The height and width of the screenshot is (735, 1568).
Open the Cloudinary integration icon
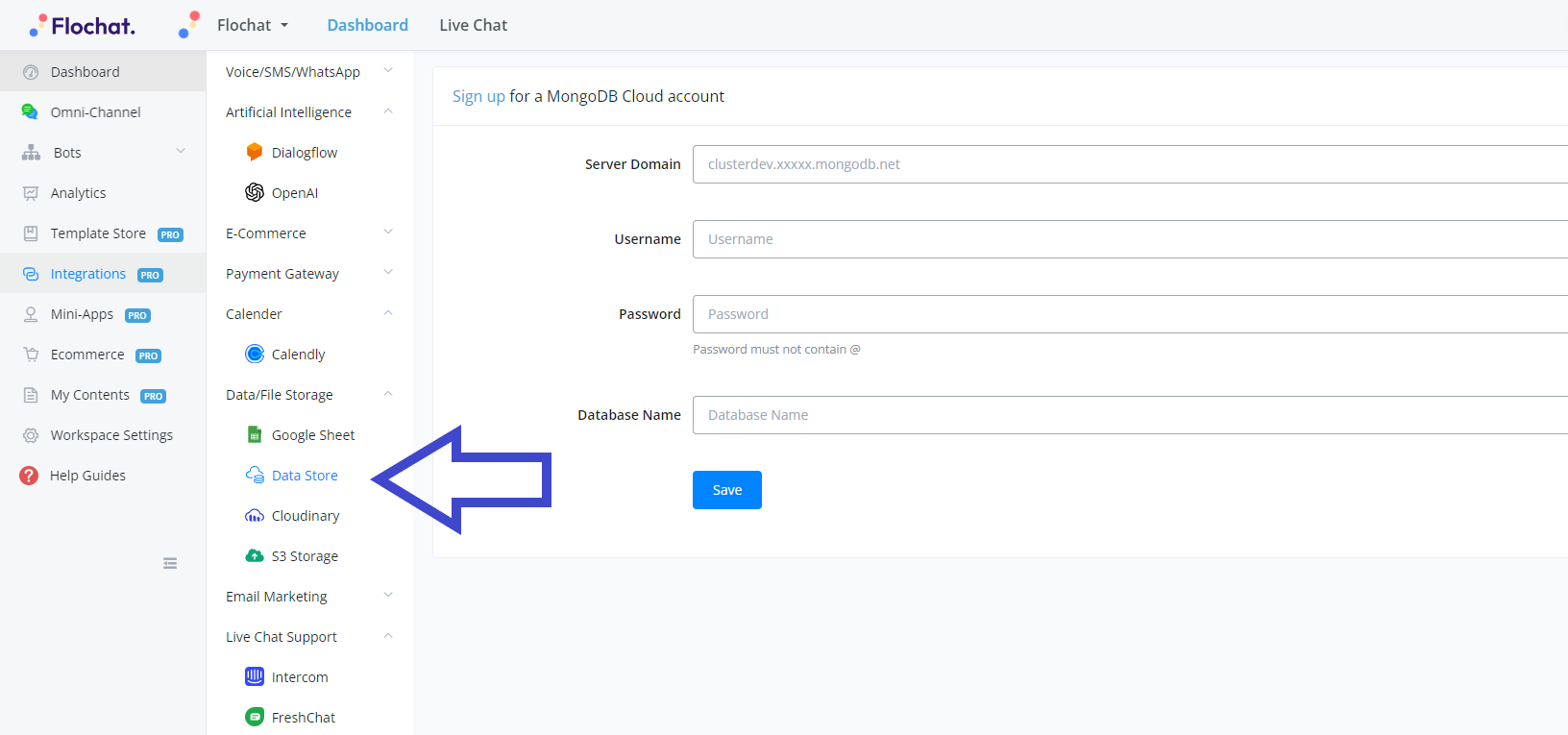pos(255,516)
